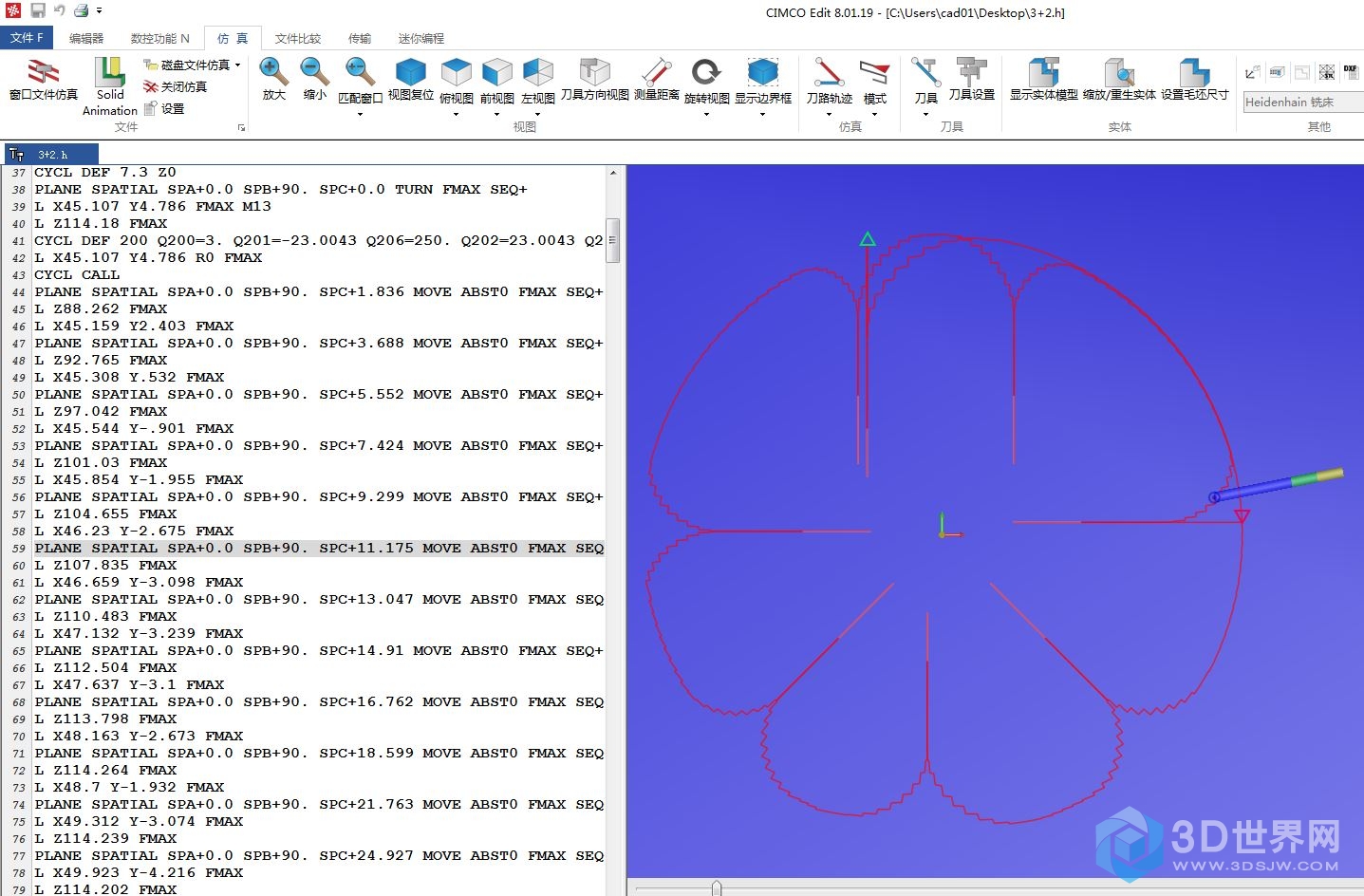This screenshot has height=896, width=1364.
Task: Select the 3+2.h document tab
Action: point(51,154)
